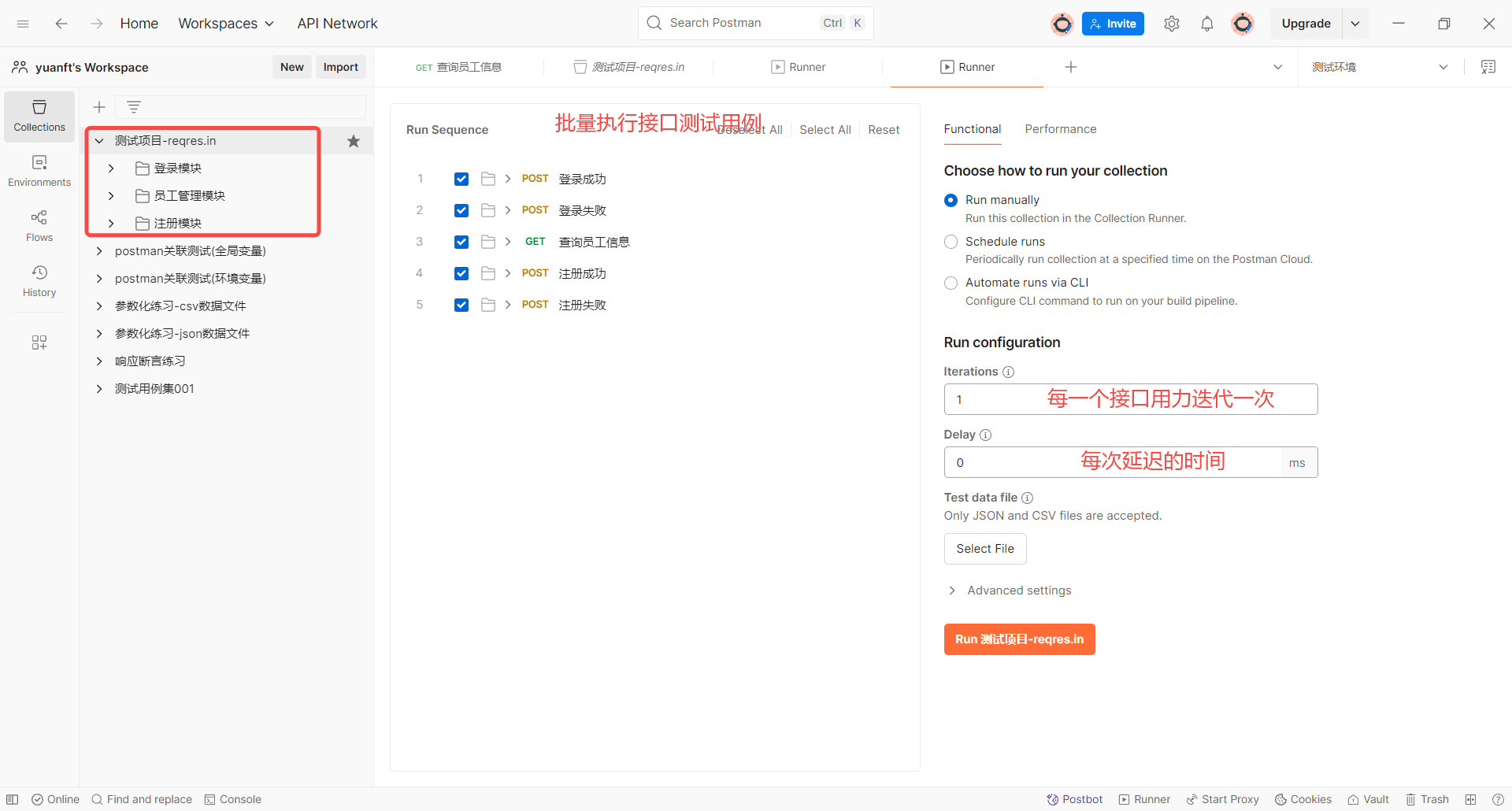This screenshot has width=1512, height=811.
Task: Open the notifications bell
Action: (x=1207, y=24)
